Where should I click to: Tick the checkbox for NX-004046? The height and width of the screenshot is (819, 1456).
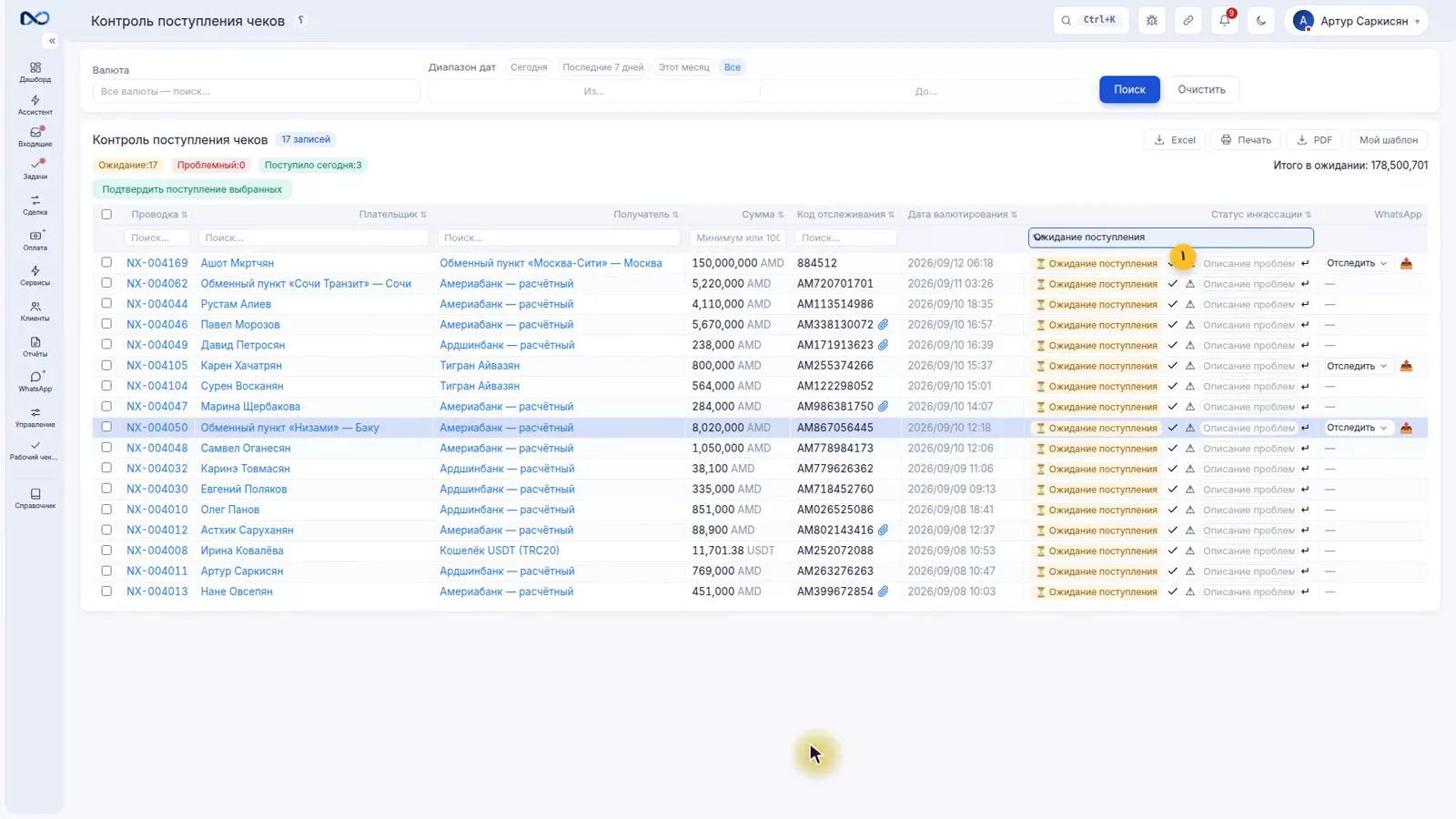pyautogui.click(x=106, y=324)
